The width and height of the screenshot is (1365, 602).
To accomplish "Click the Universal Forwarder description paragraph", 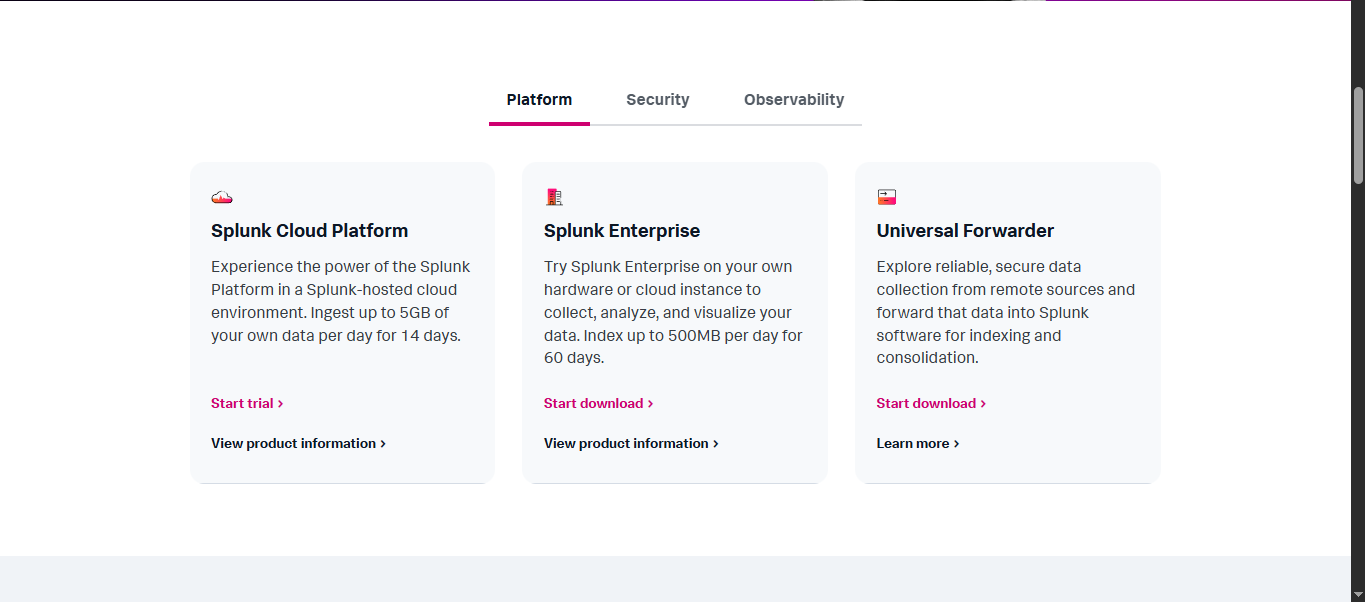I will tap(1007, 312).
